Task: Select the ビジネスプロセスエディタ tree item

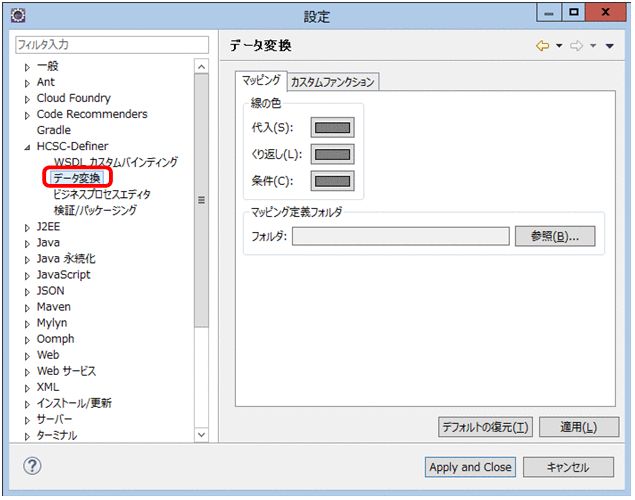Action: [x=102, y=194]
